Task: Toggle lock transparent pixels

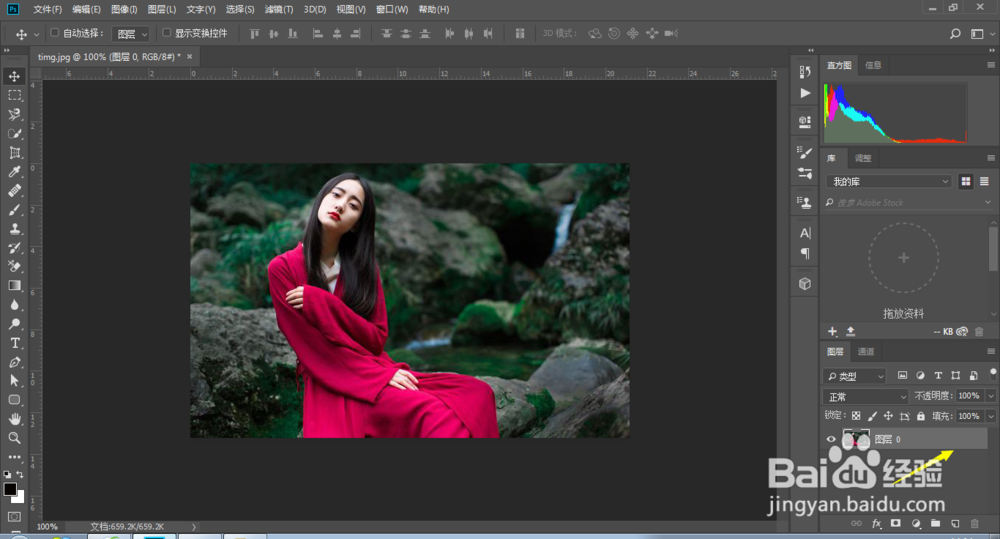Action: 856,416
